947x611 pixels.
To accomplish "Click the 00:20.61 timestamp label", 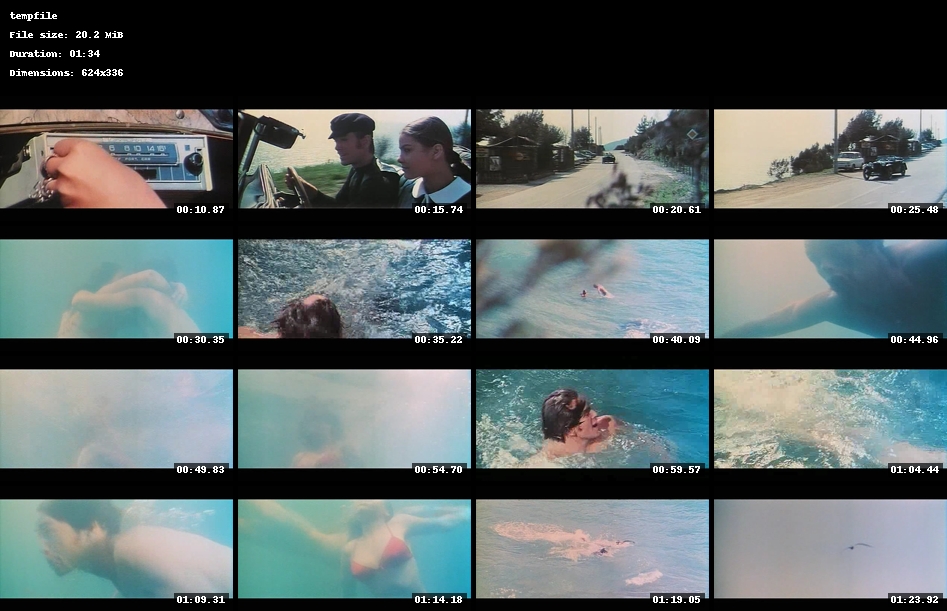I will pos(676,210).
